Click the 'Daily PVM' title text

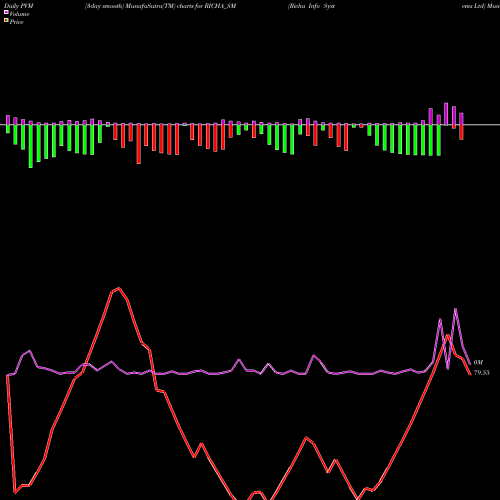19,6
